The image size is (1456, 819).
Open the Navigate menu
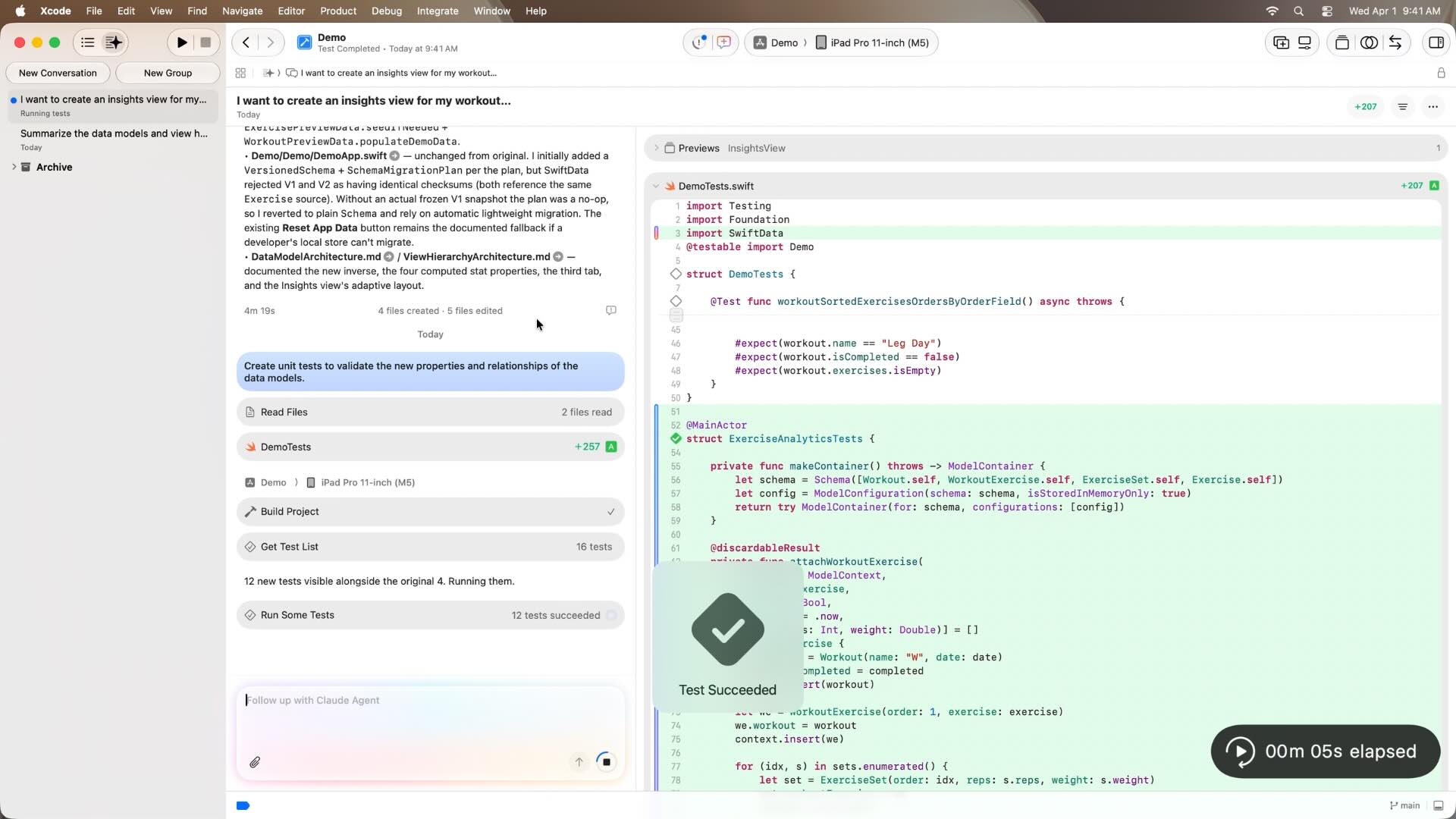coord(242,11)
